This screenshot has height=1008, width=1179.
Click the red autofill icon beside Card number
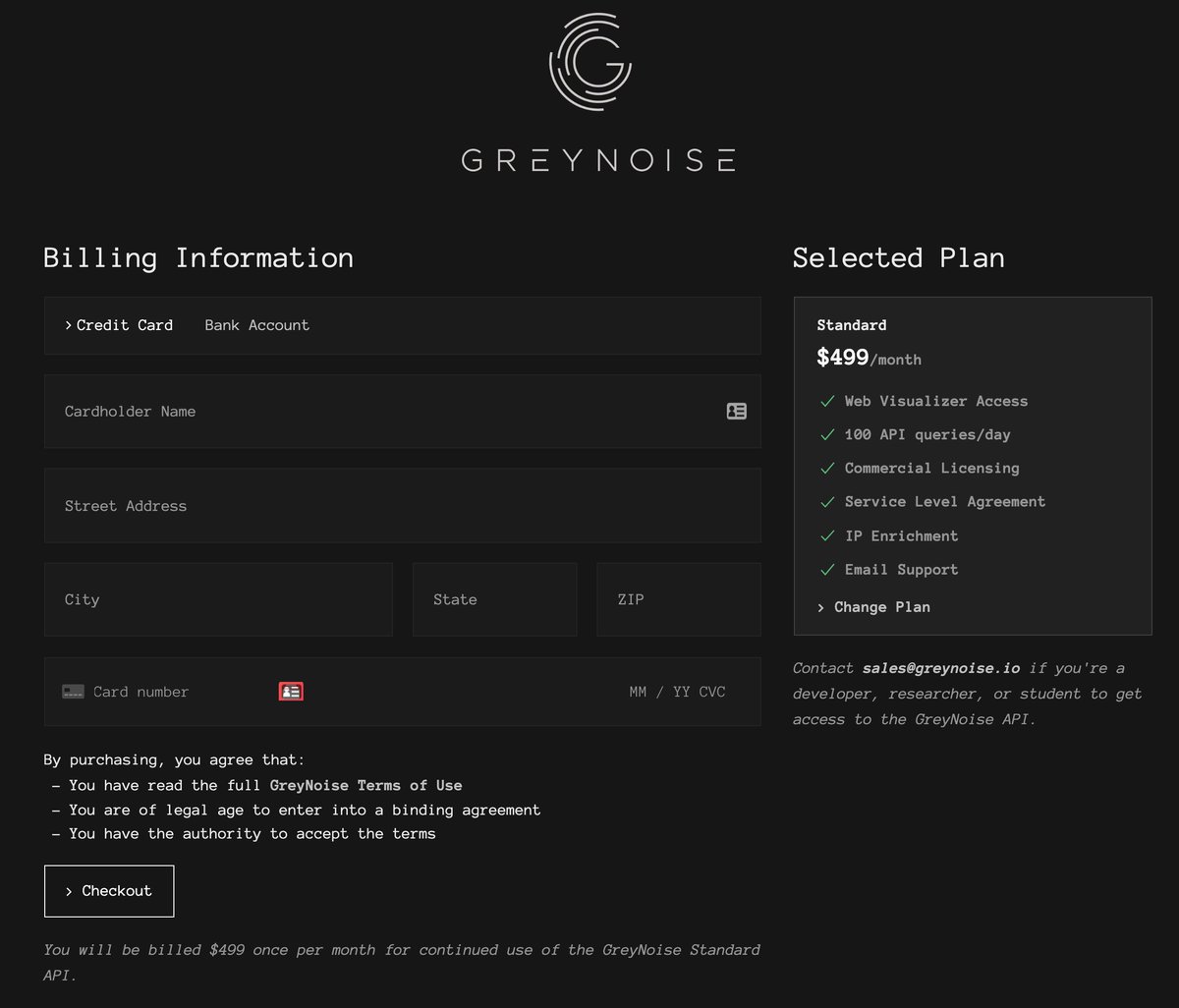[x=291, y=692]
